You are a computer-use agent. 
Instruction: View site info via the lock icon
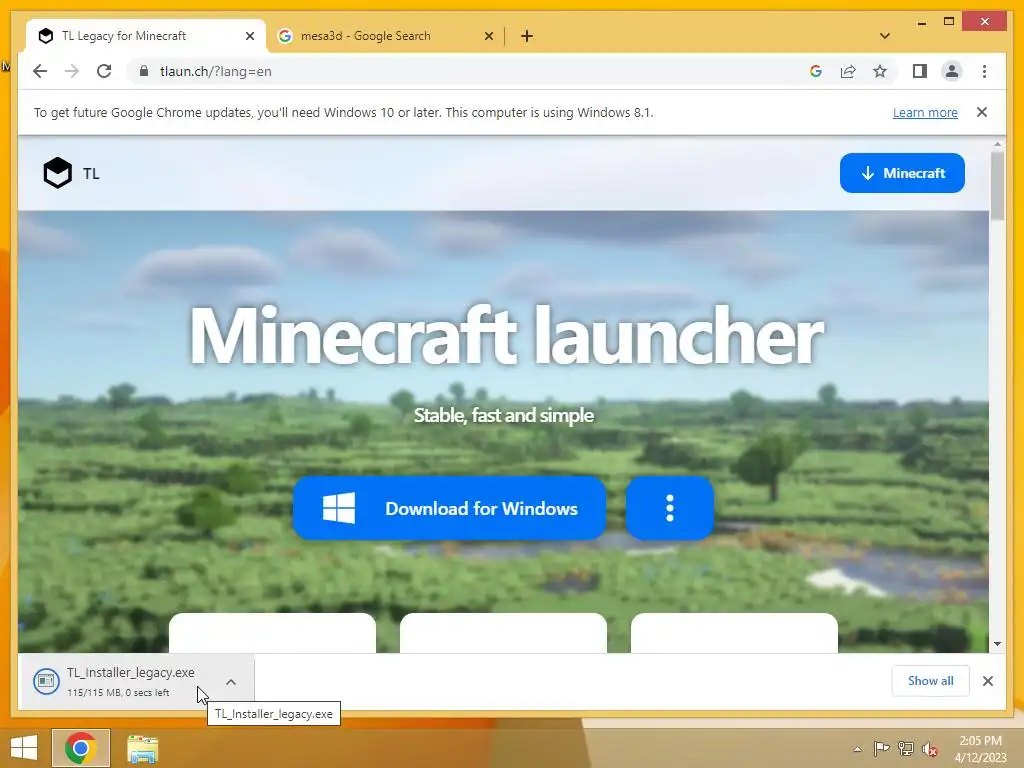144,71
